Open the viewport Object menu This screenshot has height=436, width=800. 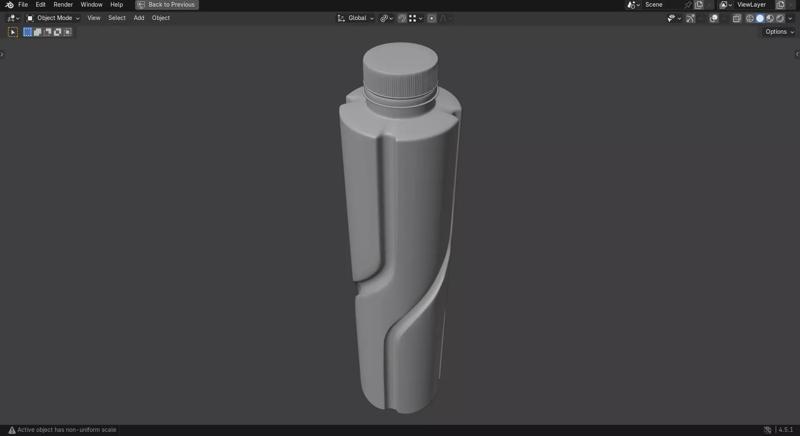pyautogui.click(x=161, y=18)
